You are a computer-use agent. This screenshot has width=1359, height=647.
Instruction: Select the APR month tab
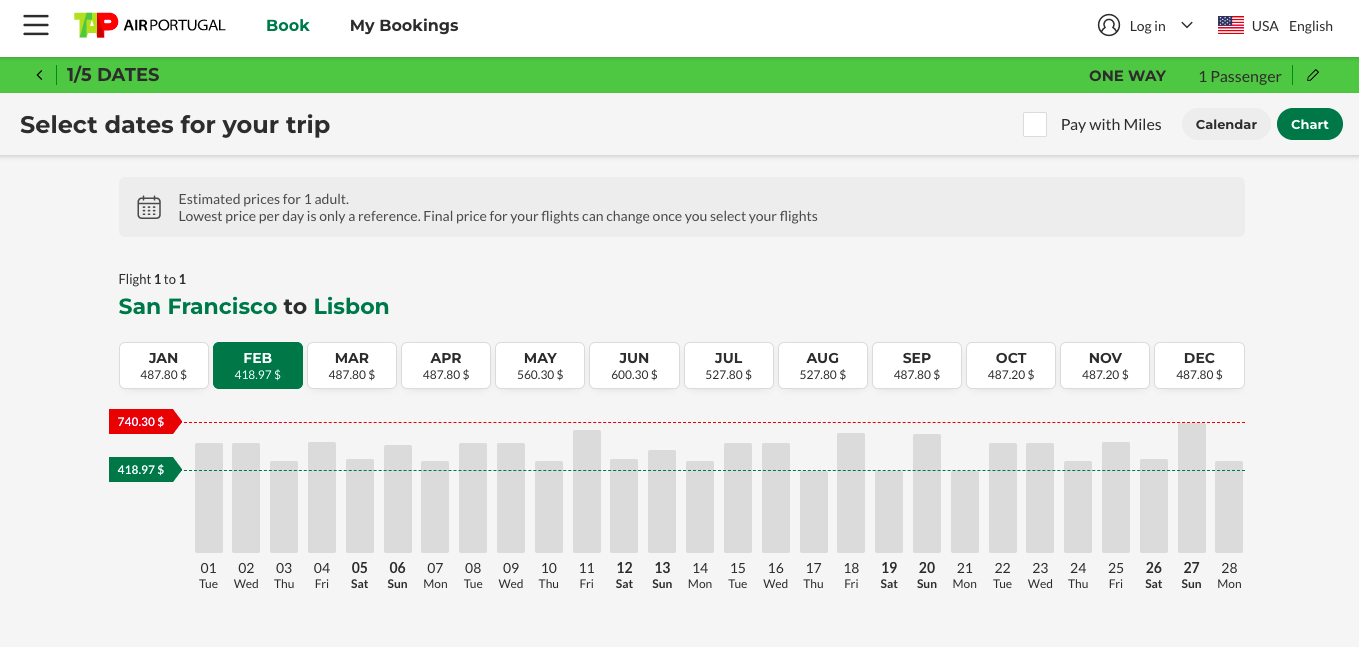pos(446,366)
